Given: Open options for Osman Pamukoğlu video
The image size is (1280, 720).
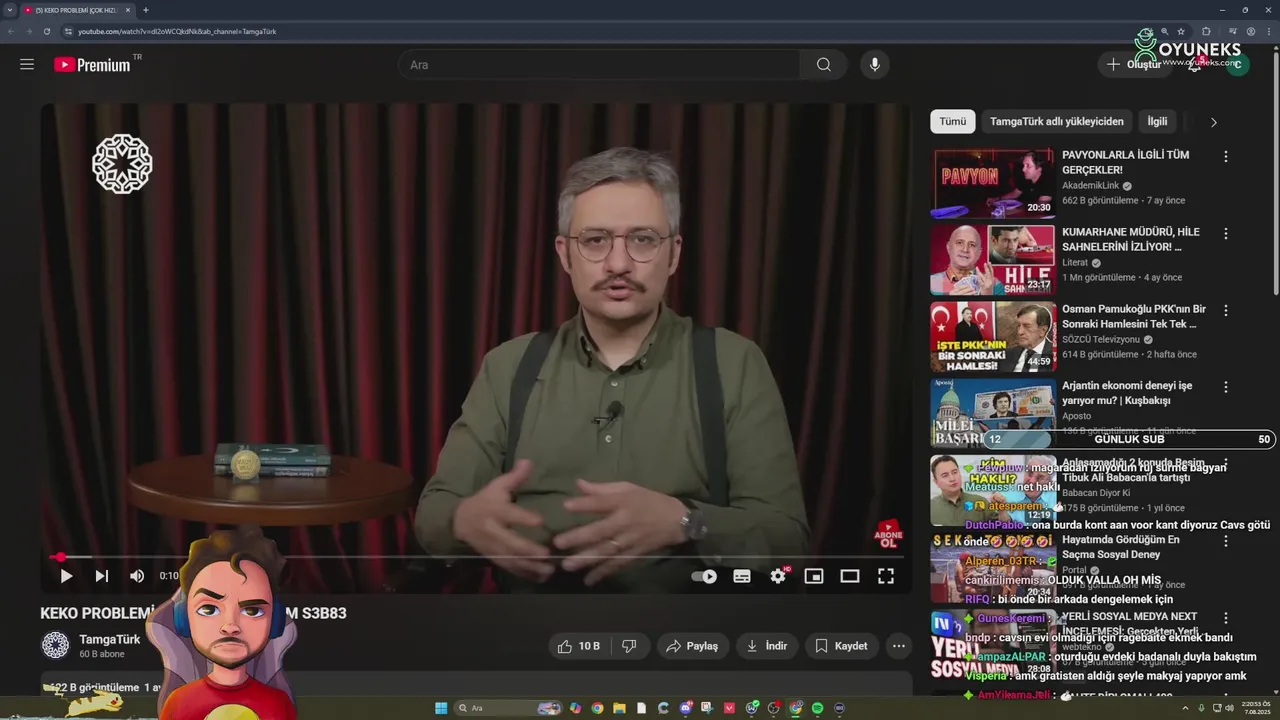Looking at the screenshot, I should tap(1226, 311).
